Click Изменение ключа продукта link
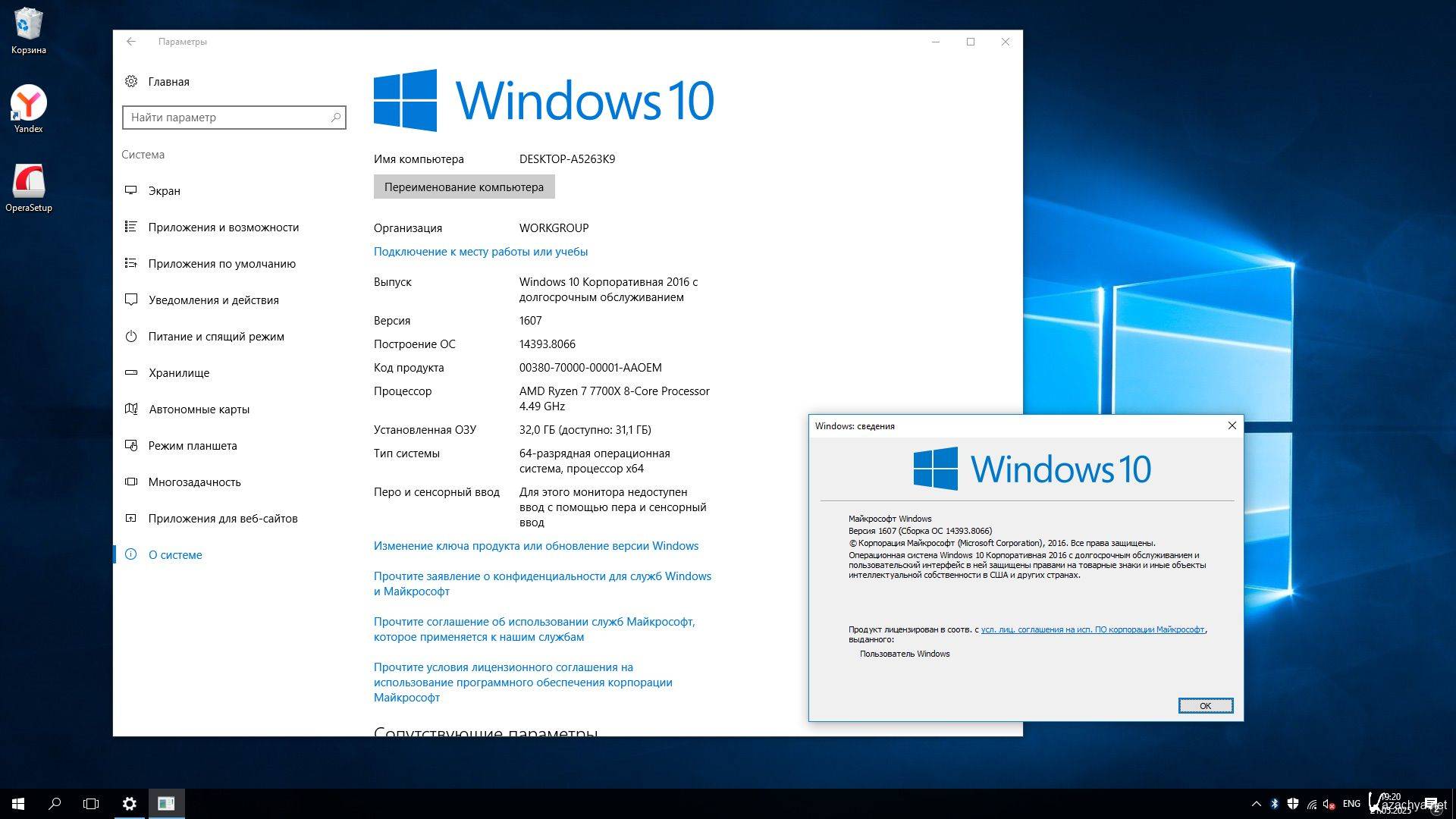The width and height of the screenshot is (1456, 819). [535, 546]
